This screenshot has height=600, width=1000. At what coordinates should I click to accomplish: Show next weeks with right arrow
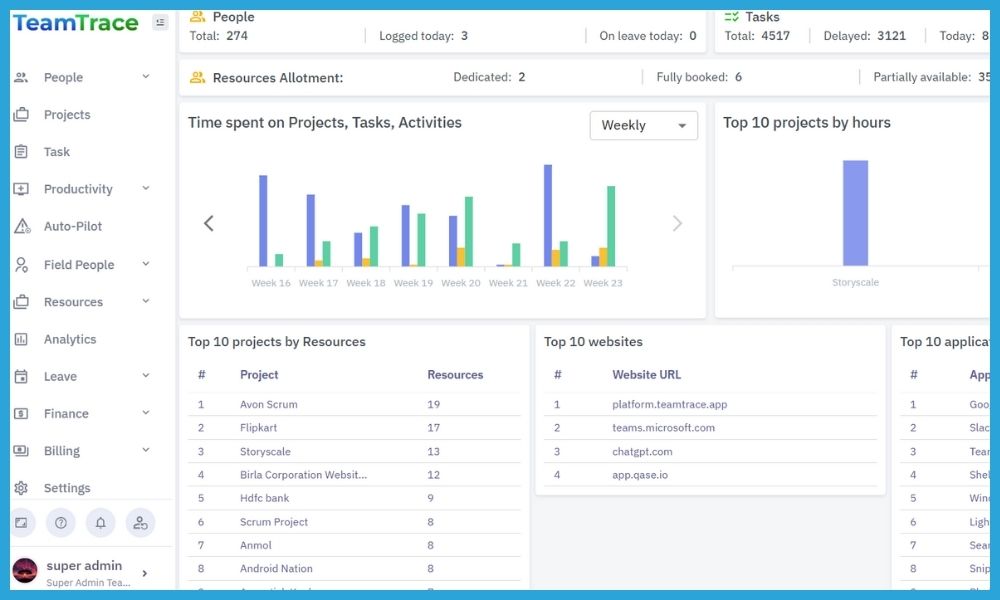point(677,223)
